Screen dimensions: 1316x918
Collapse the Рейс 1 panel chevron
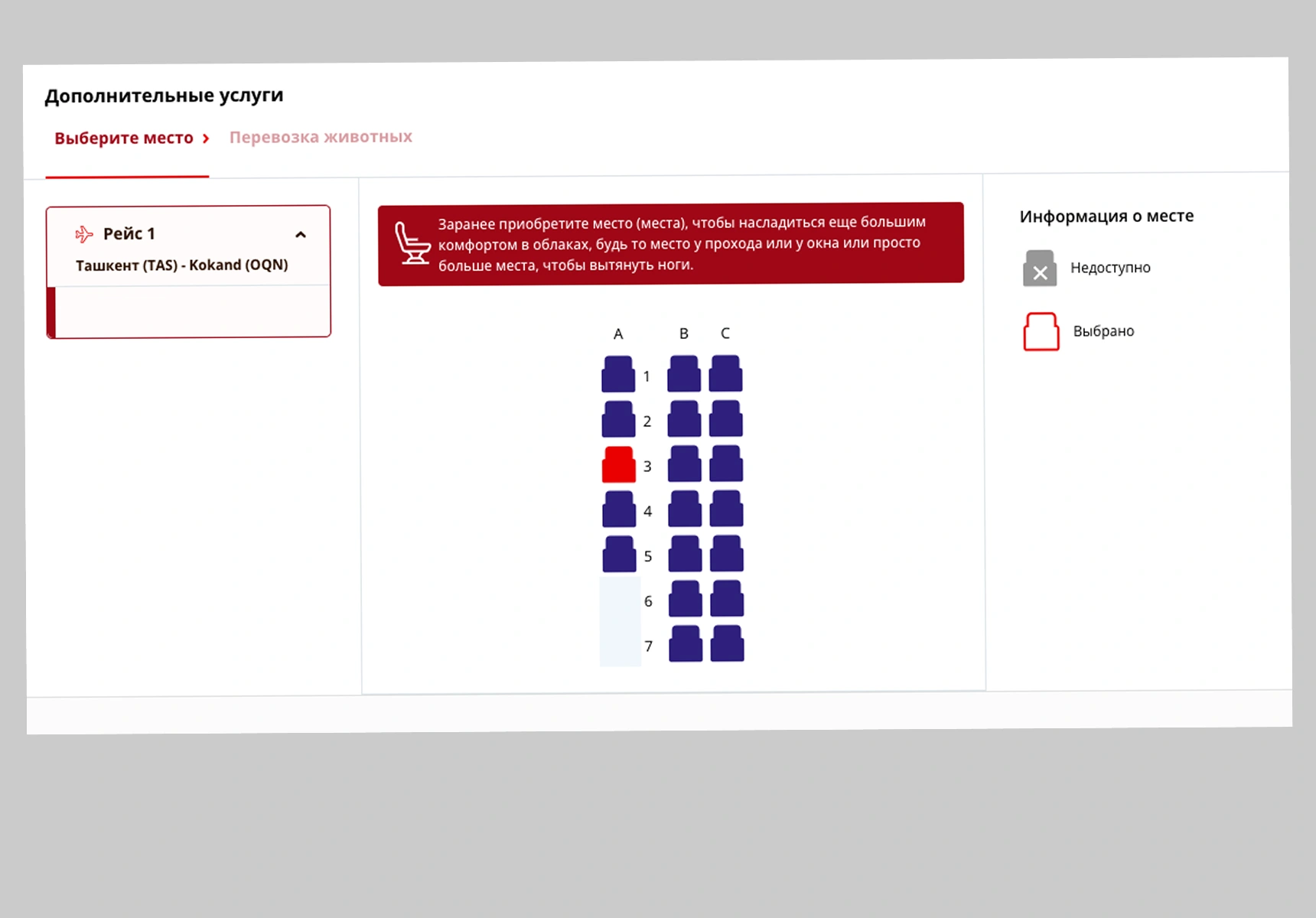click(301, 235)
